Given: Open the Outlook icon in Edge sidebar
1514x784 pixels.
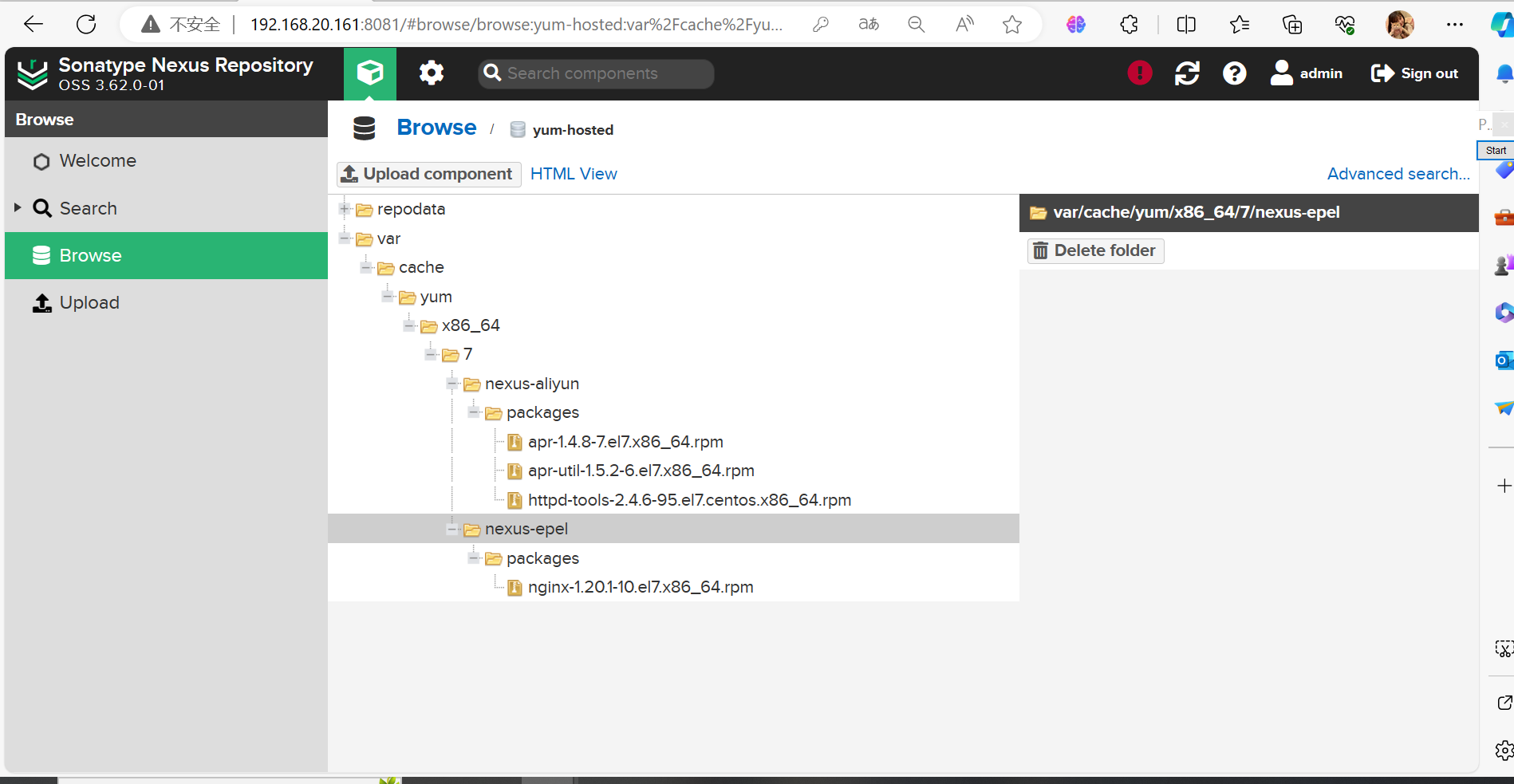Looking at the screenshot, I should (1504, 360).
